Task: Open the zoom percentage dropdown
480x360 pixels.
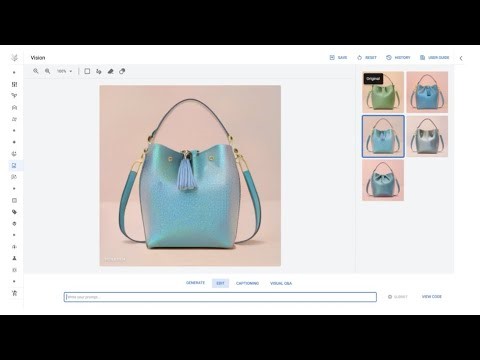Action: click(64, 71)
